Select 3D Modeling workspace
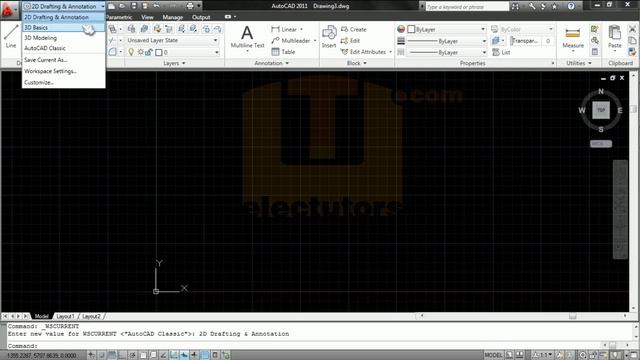 (64, 38)
